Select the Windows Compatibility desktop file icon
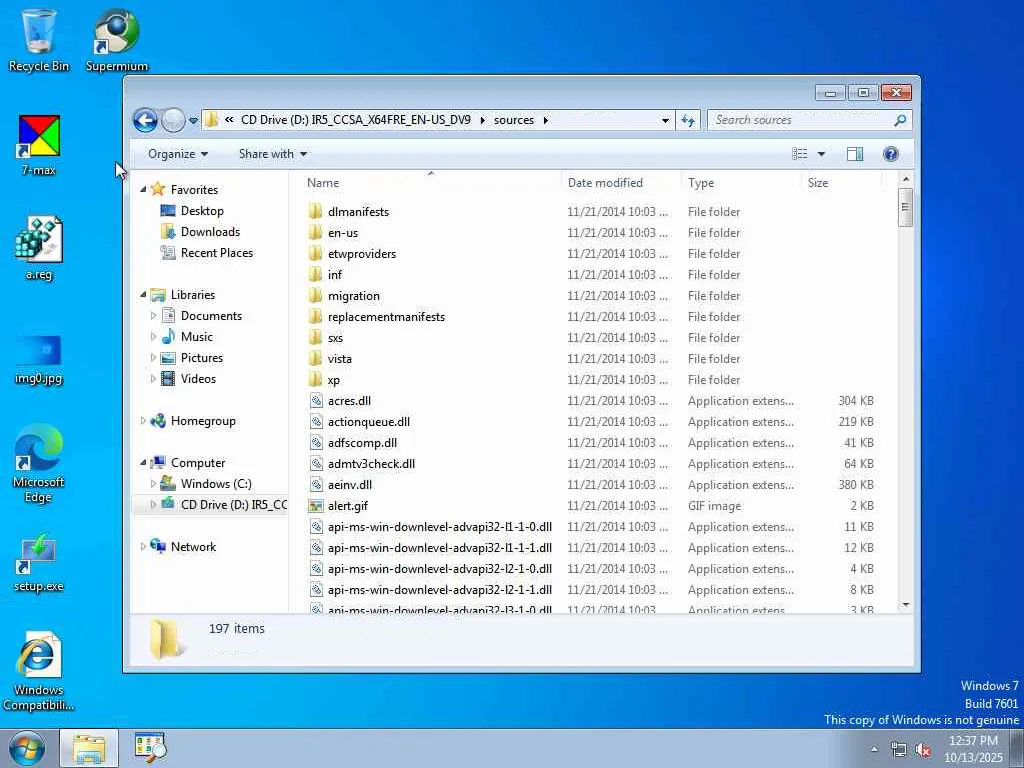 coord(39,671)
